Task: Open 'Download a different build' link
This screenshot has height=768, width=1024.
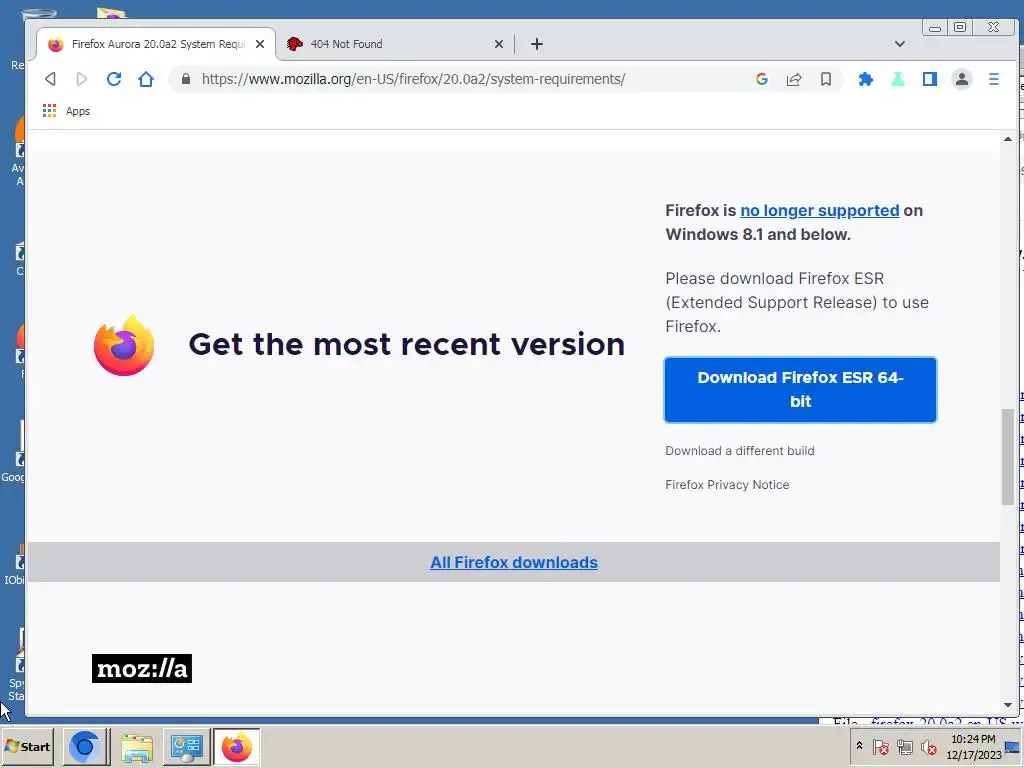Action: [x=740, y=451]
